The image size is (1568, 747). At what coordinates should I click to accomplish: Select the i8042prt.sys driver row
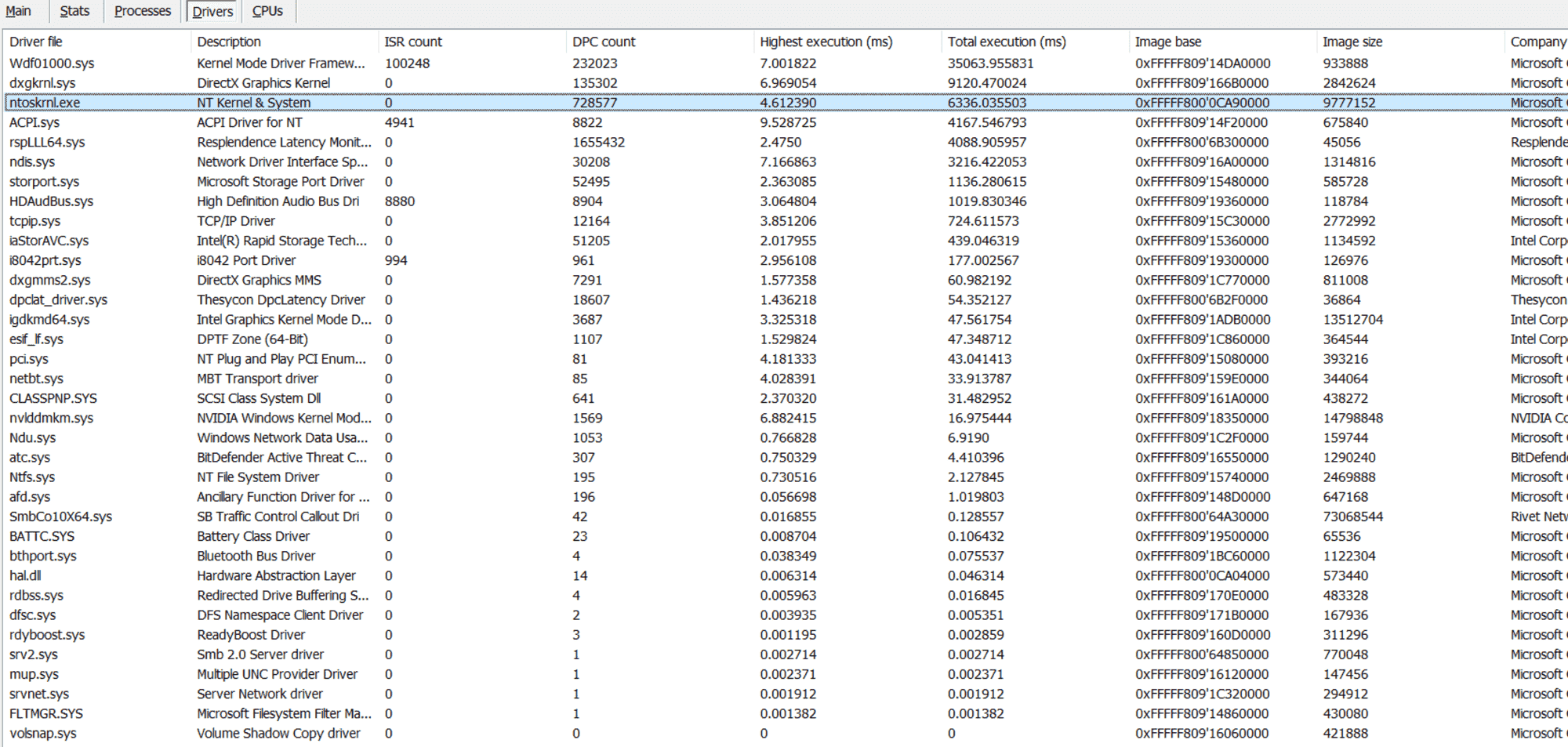786,260
